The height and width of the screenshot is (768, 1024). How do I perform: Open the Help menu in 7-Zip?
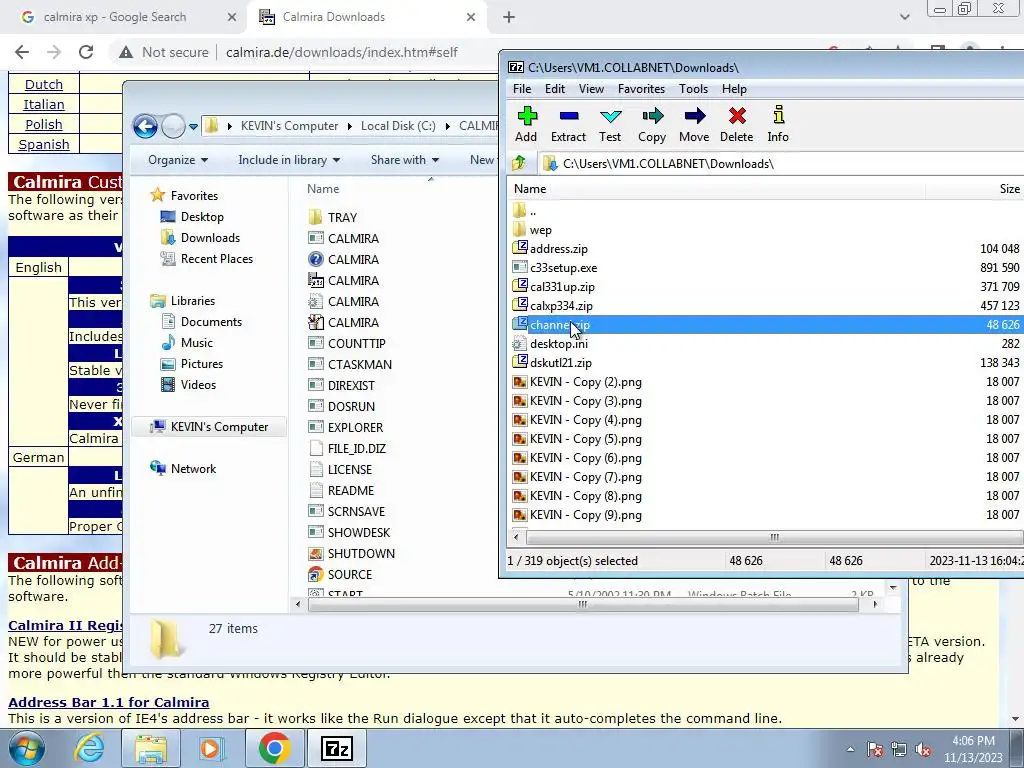(734, 89)
